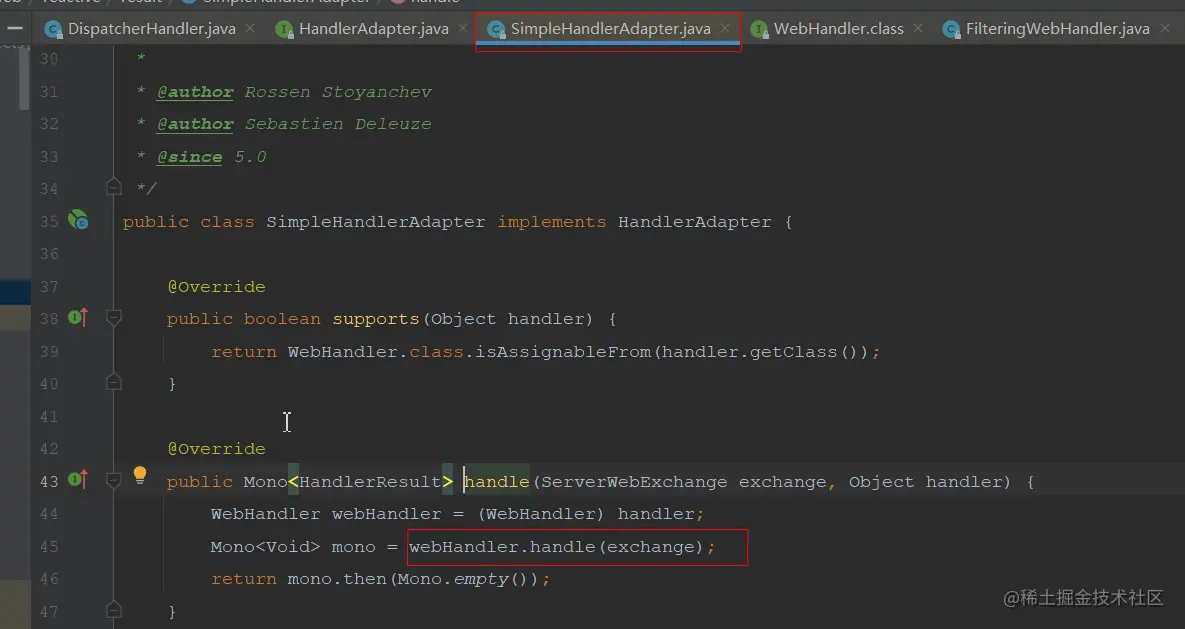This screenshot has height=629, width=1185.
Task: Click the Mono.empty() call on line 46
Action: [x=463, y=579]
